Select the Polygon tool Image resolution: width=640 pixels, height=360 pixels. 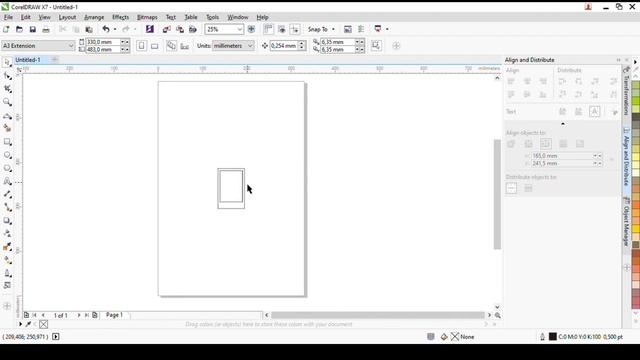tap(7, 168)
